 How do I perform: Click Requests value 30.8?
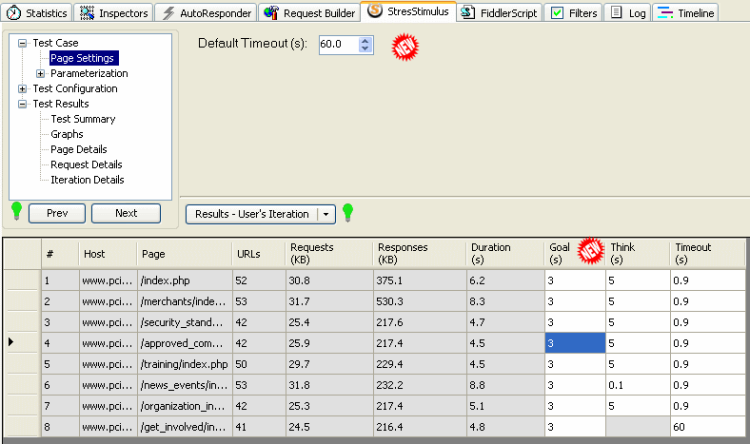[x=329, y=280]
